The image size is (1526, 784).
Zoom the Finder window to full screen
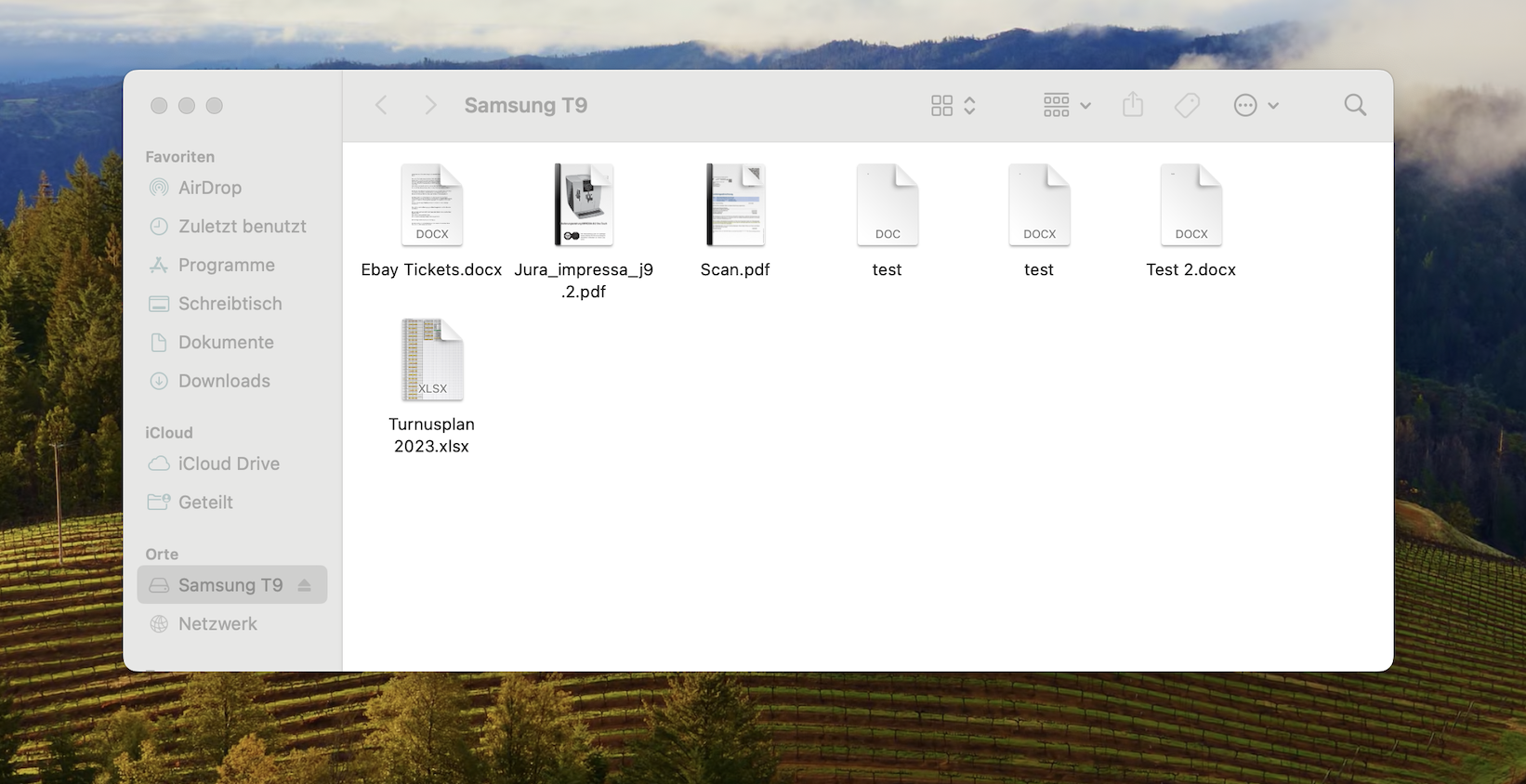[x=215, y=106]
